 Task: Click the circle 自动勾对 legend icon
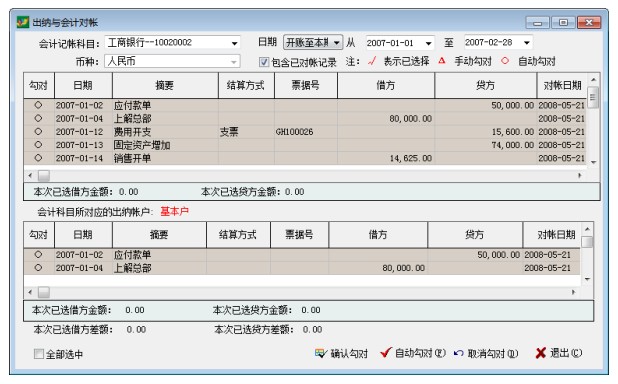coord(505,61)
